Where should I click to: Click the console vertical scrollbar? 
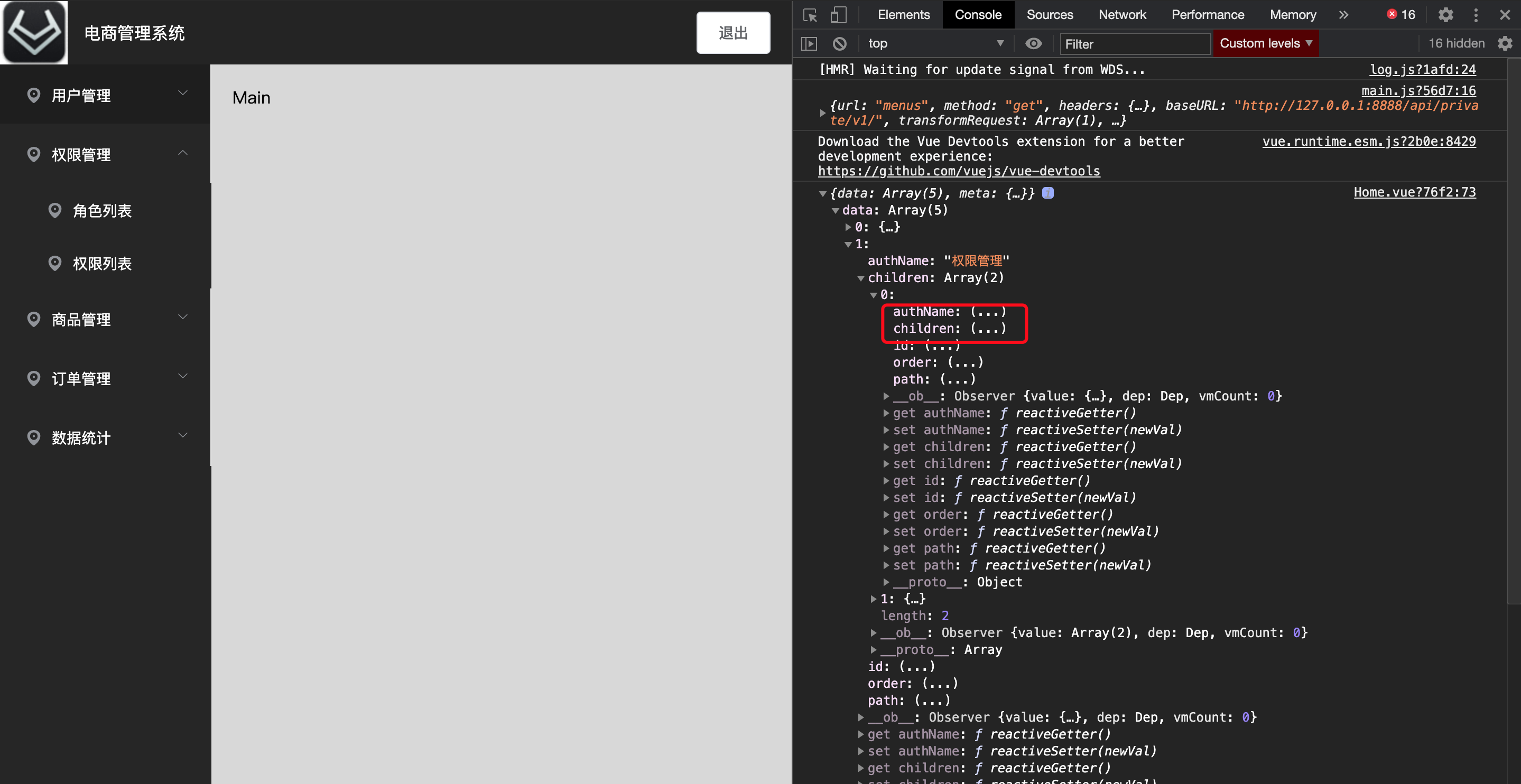pos(1514,331)
